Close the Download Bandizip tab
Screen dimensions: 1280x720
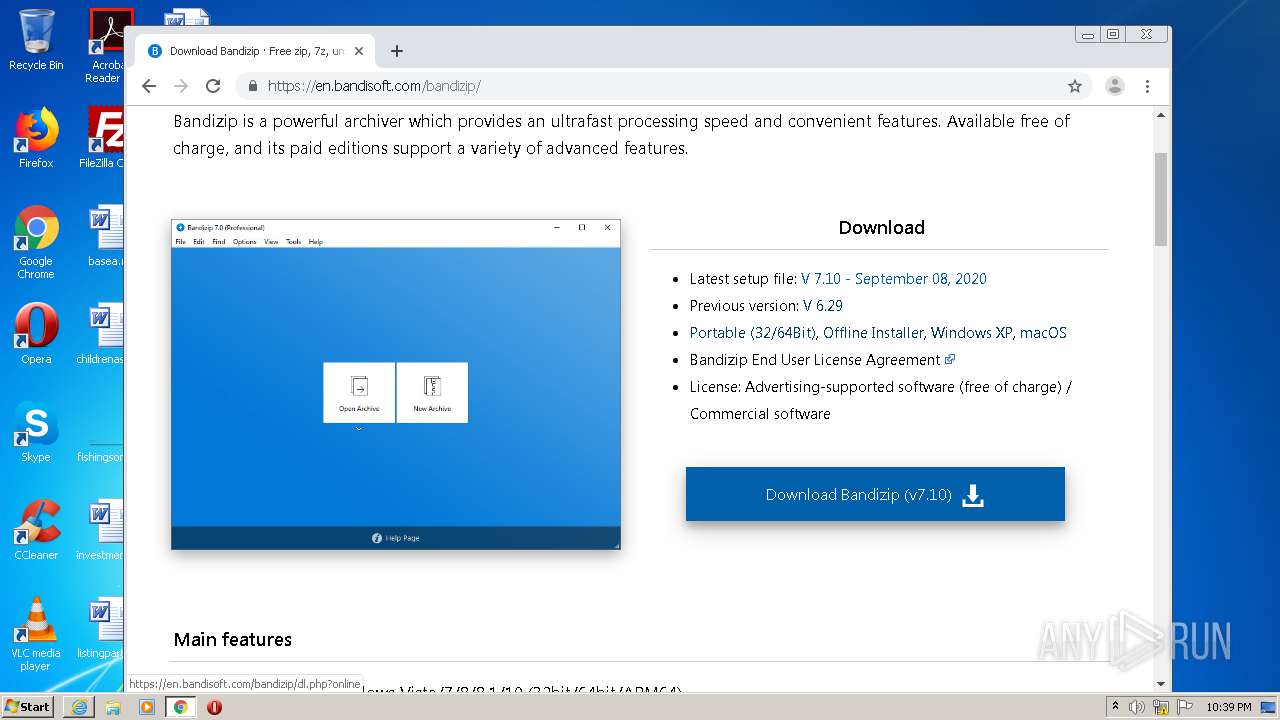(x=359, y=51)
